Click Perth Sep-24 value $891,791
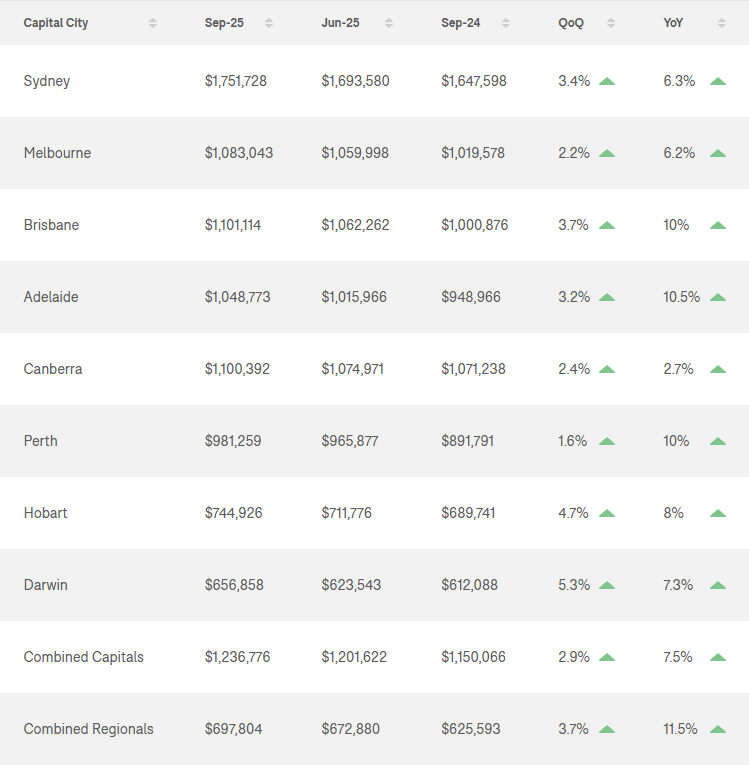Viewport: 749px width, 765px height. coord(467,441)
